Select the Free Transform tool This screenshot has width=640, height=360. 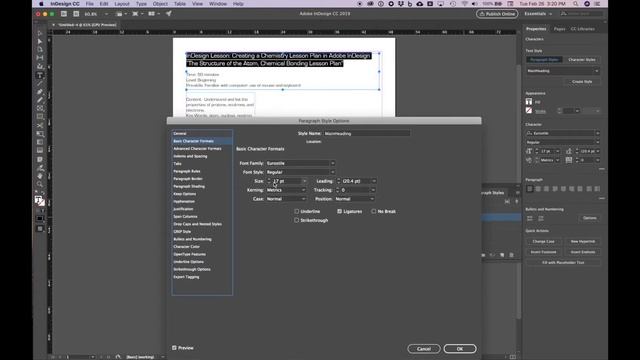pos(40,134)
